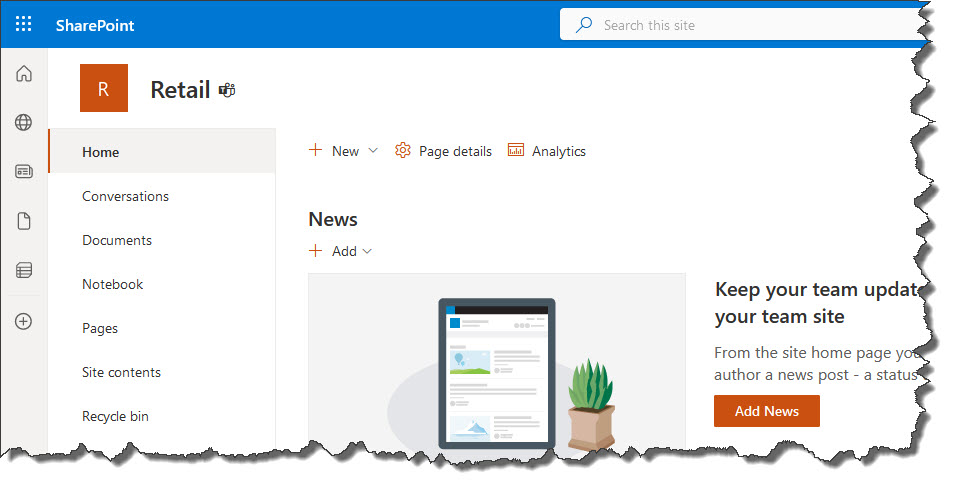Select Home in the left navigation
Screen dimensions: 956x487
[162, 152]
